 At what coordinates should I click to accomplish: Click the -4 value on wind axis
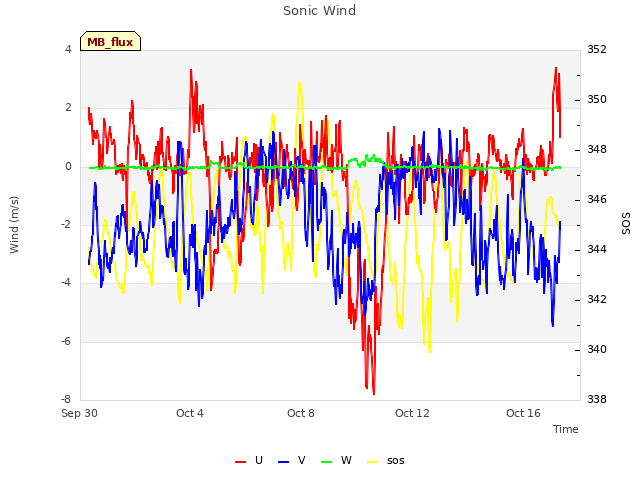pos(66,282)
